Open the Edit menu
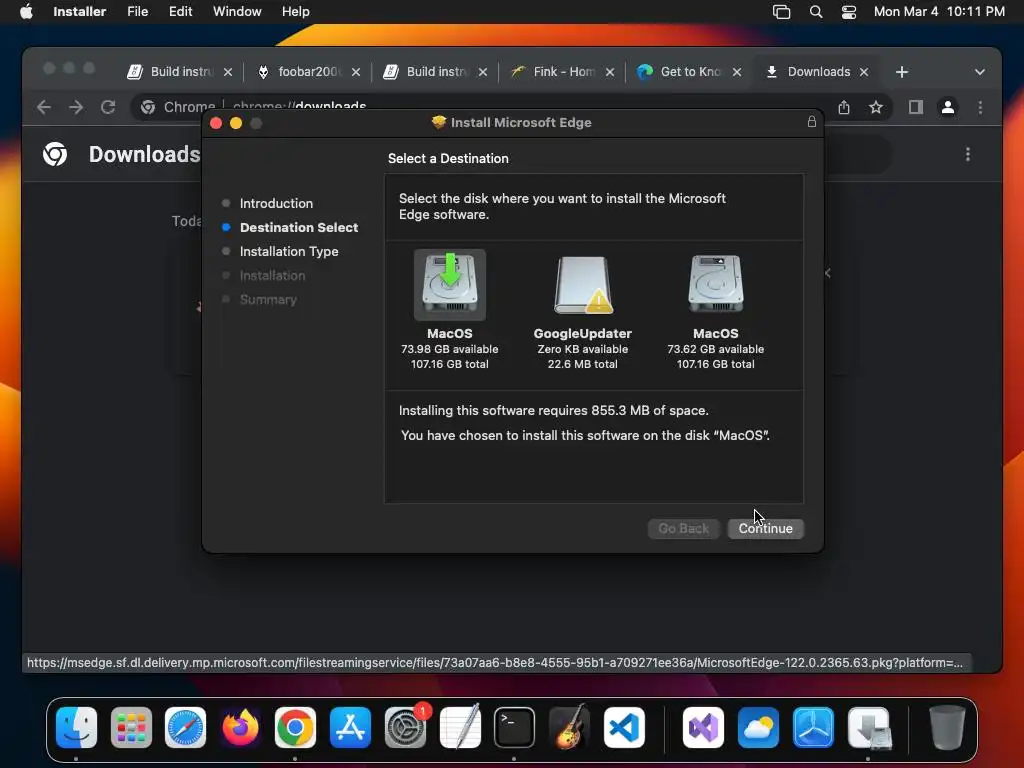The image size is (1024, 768). coord(180,12)
